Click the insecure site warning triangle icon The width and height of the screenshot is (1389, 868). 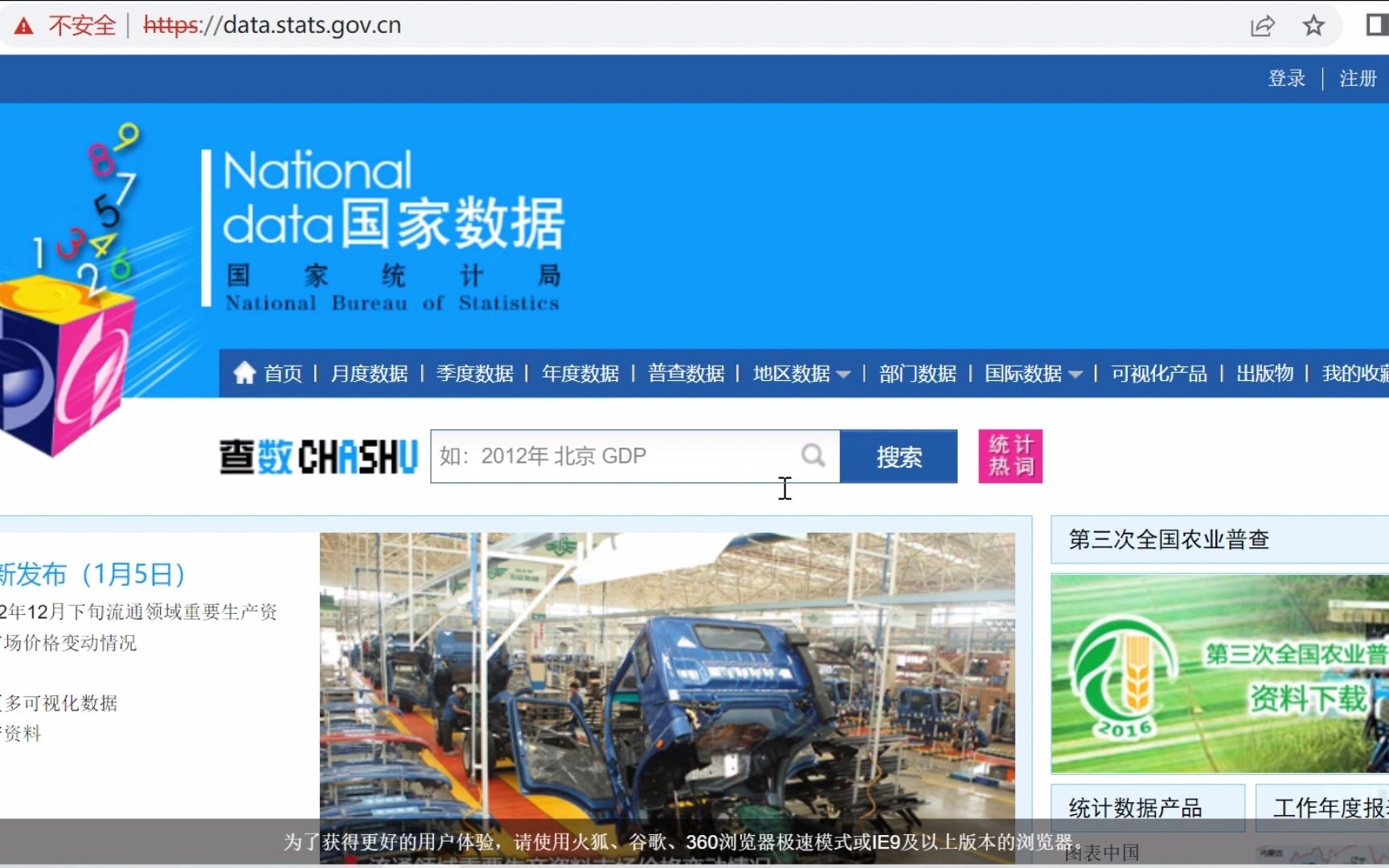(24, 26)
